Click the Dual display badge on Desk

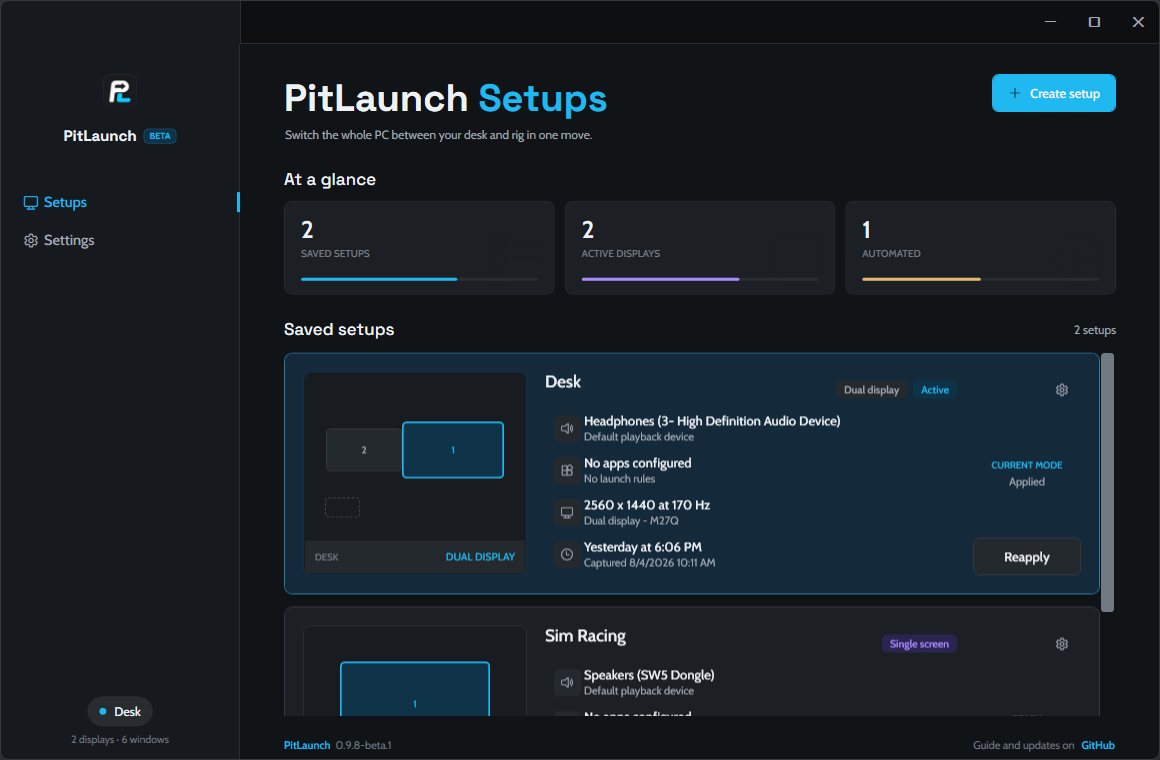(871, 390)
